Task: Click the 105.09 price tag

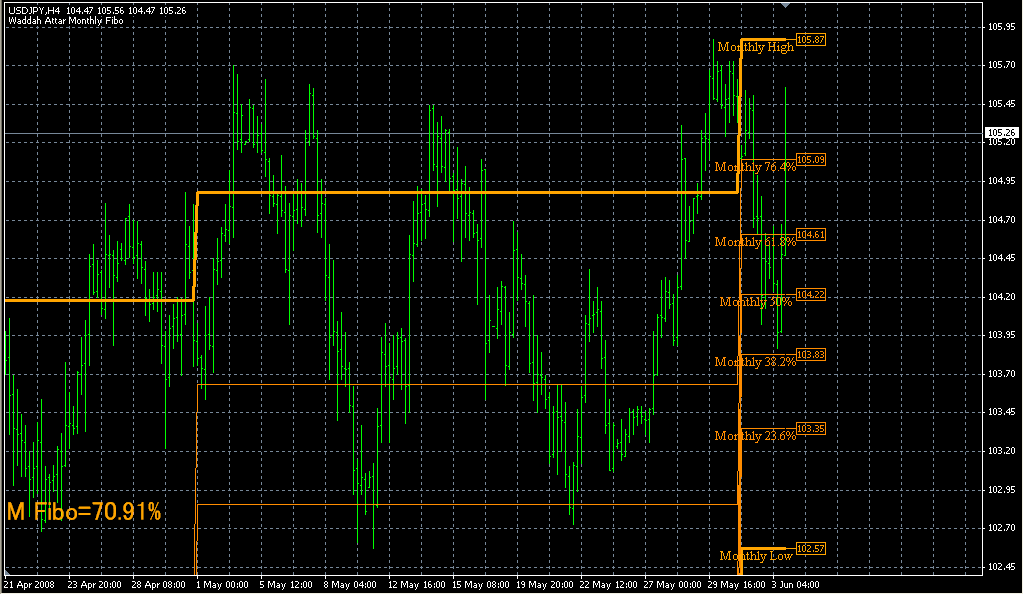Action: 810,160
